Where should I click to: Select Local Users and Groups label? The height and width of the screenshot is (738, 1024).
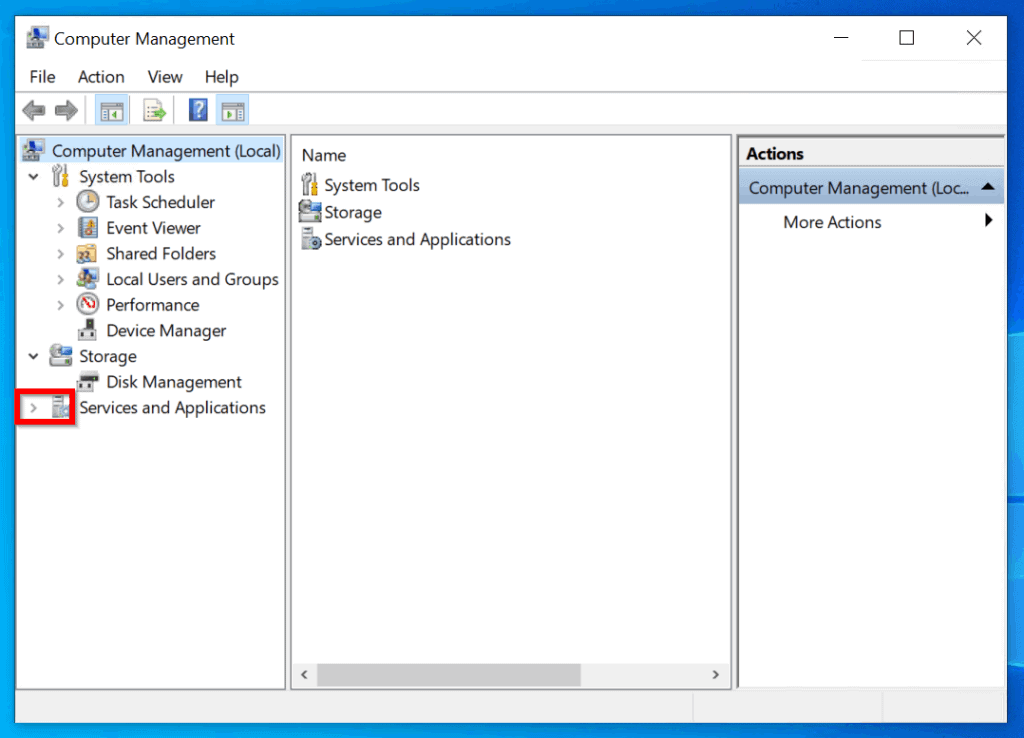193,280
